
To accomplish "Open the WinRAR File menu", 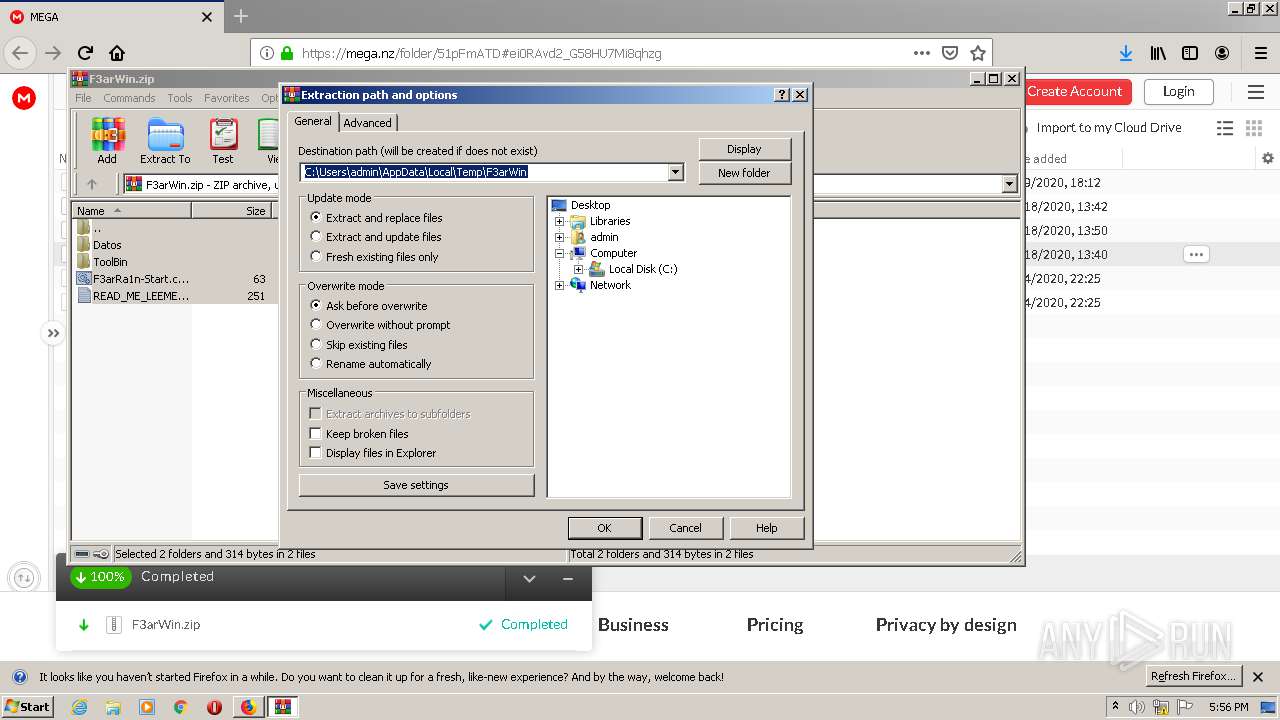I will click(x=83, y=98).
